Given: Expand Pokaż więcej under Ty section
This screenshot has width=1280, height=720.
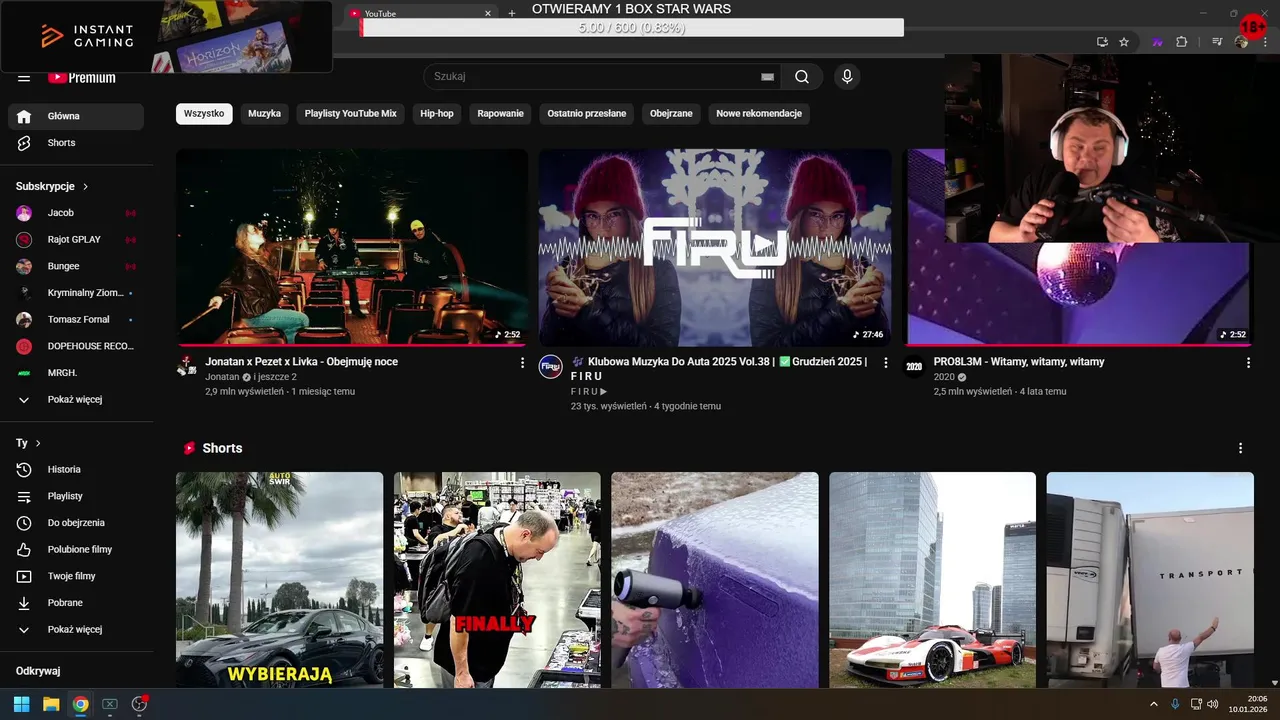Looking at the screenshot, I should (x=76, y=630).
